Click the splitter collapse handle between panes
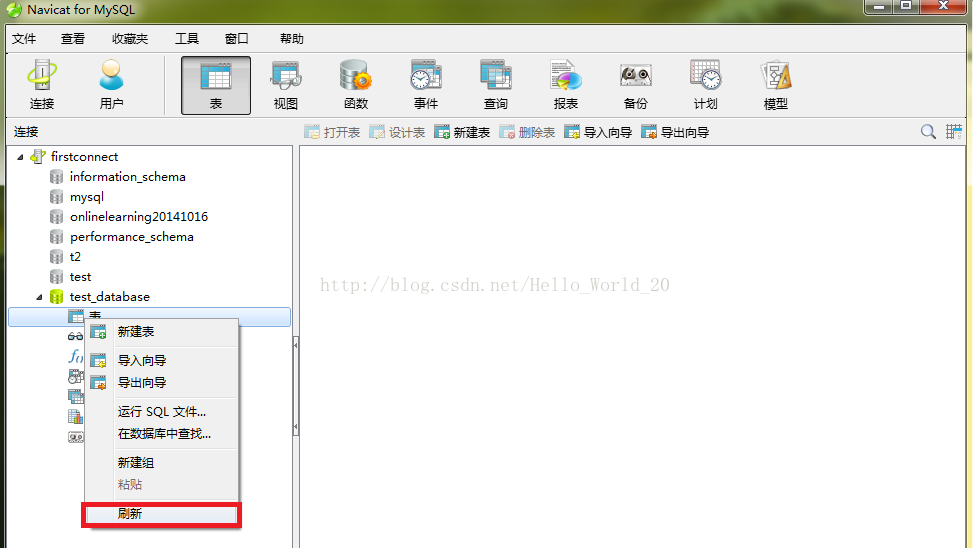 tap(296, 385)
